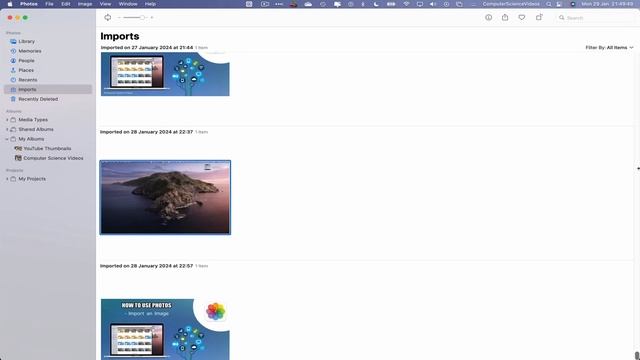Click the My Albums sidebar label
640x360 pixels.
click(31, 139)
